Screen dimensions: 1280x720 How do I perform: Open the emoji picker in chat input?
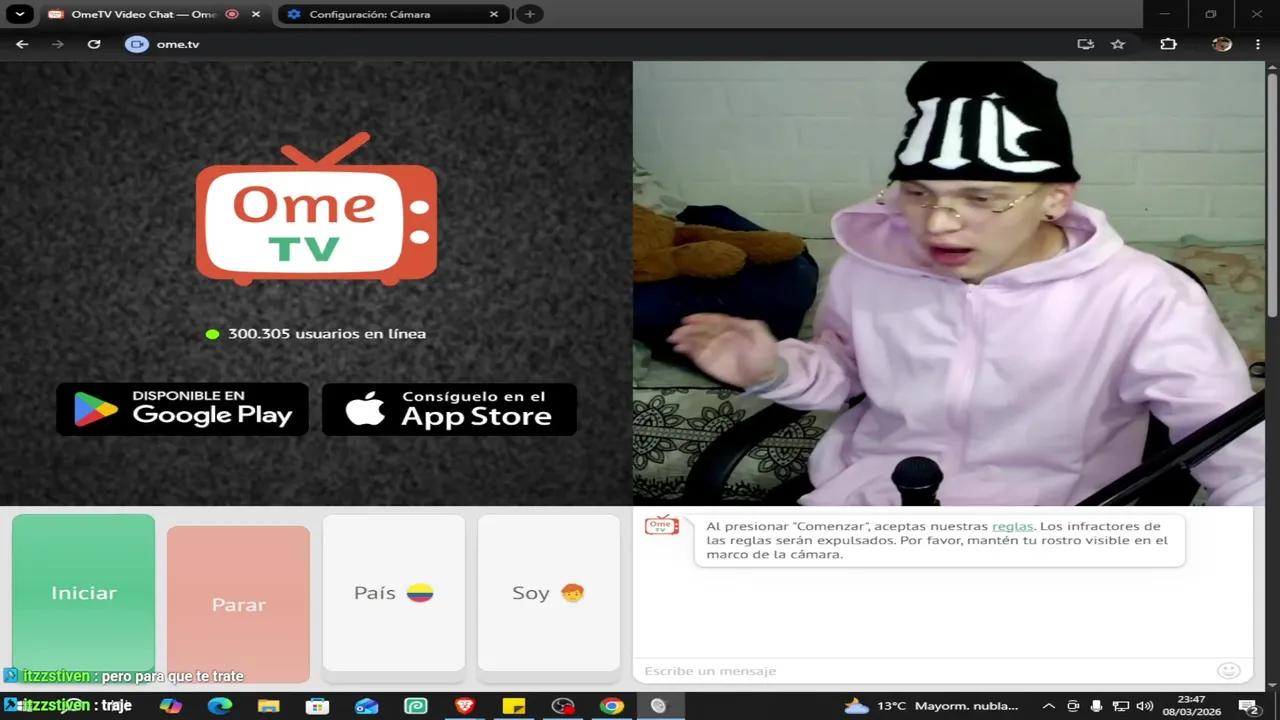coord(1228,670)
